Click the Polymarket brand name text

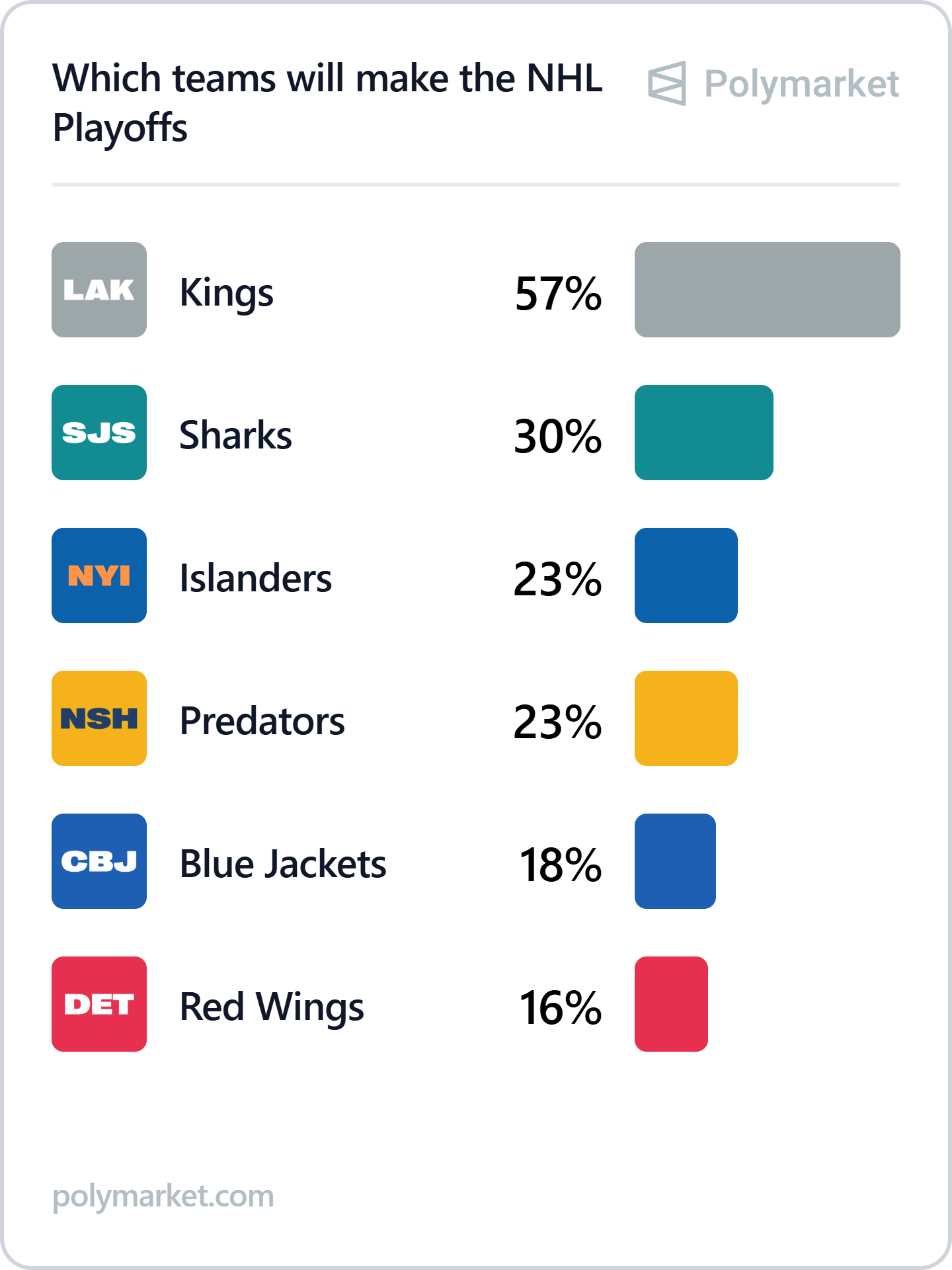point(801,84)
